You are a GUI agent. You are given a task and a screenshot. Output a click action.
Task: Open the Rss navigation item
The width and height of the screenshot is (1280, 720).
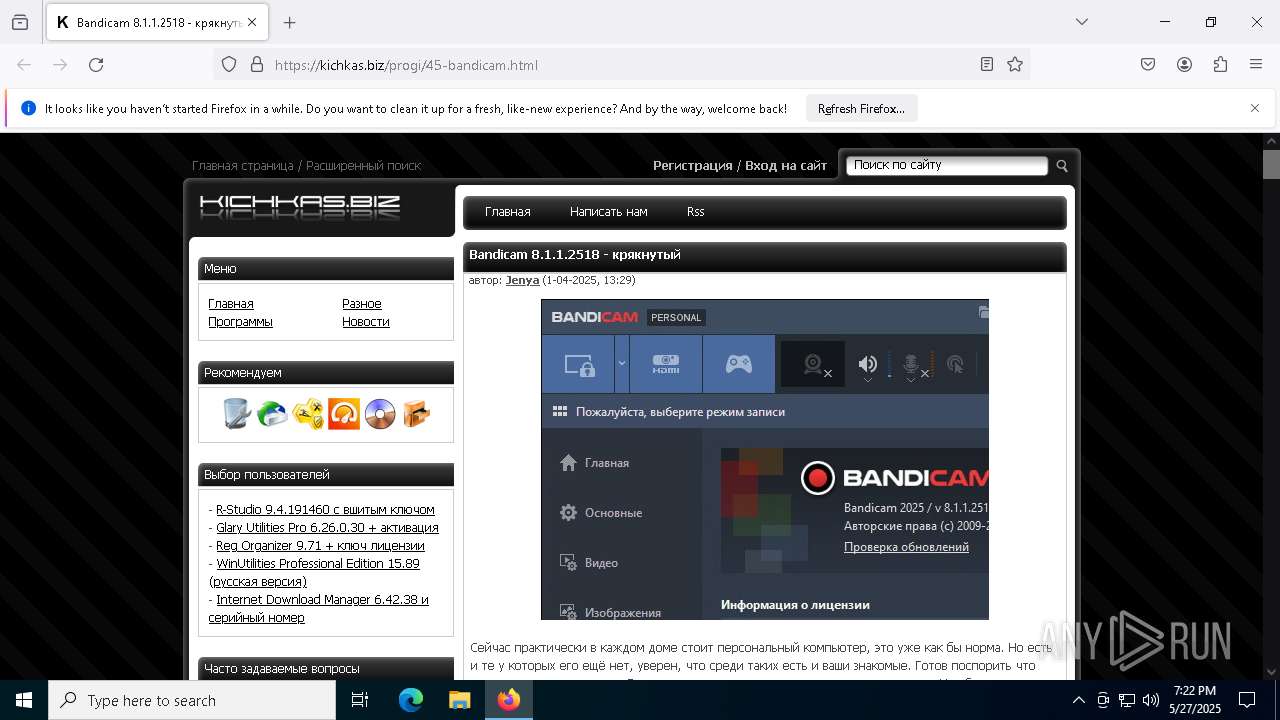696,212
